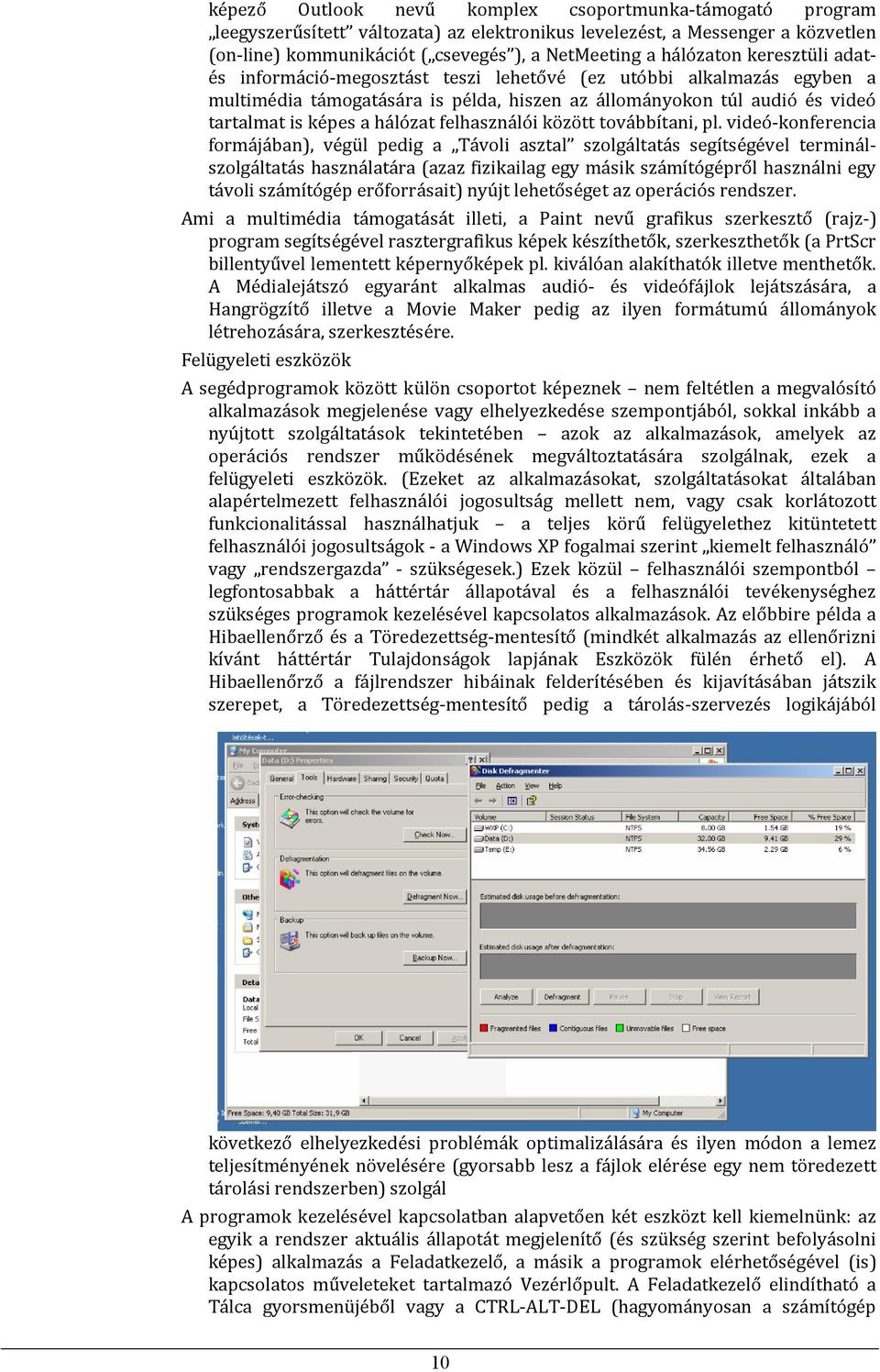880x1372 pixels.
Task: Click the Stop button in Disk Defragmenter
Action: tap(676, 997)
